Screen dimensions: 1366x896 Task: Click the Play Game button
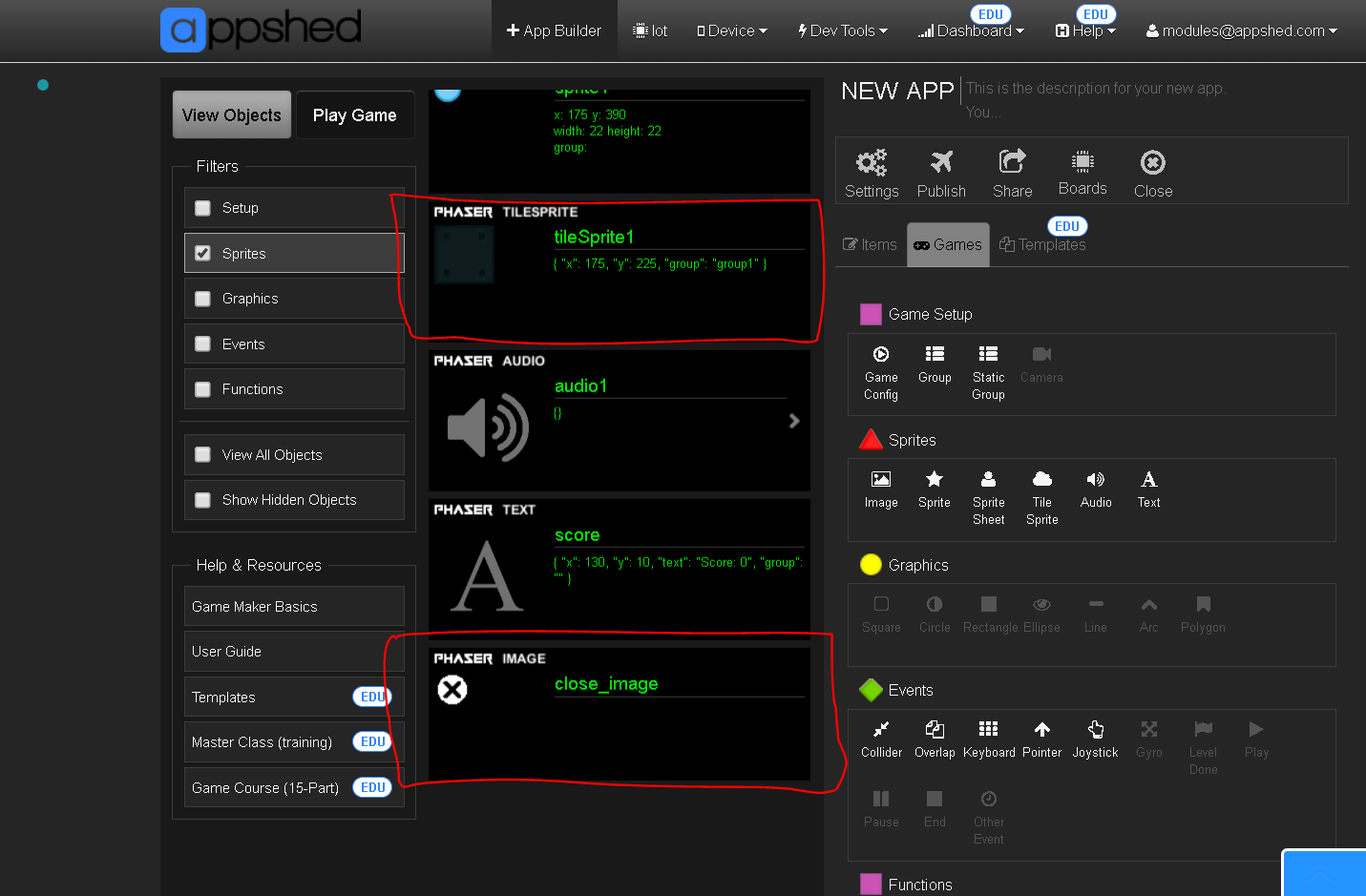(355, 115)
